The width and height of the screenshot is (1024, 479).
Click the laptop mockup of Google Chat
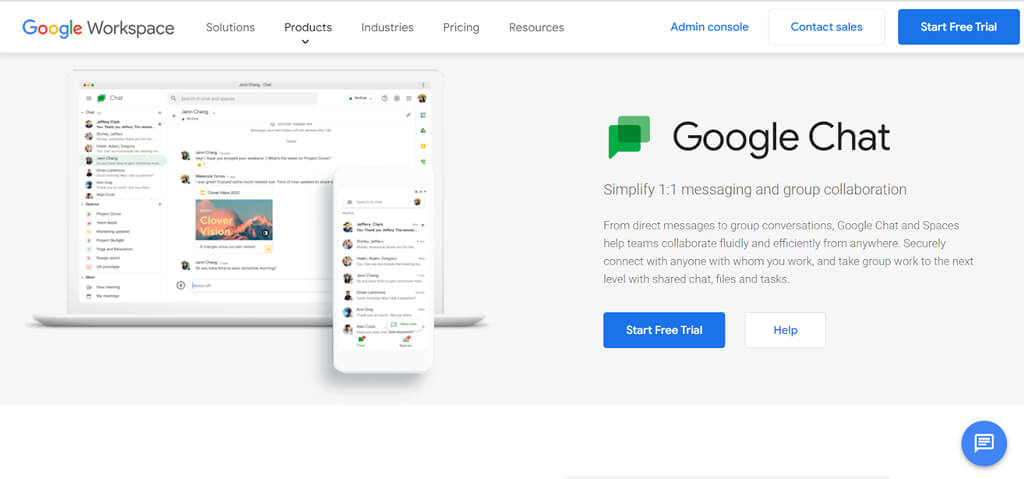[x=257, y=198]
